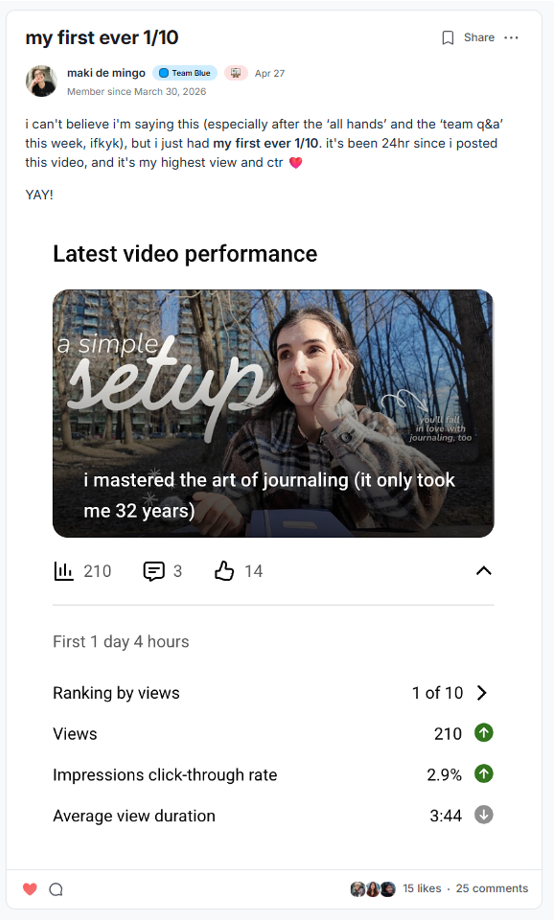Collapse the video performance details chevron
554x920 pixels.
point(484,570)
